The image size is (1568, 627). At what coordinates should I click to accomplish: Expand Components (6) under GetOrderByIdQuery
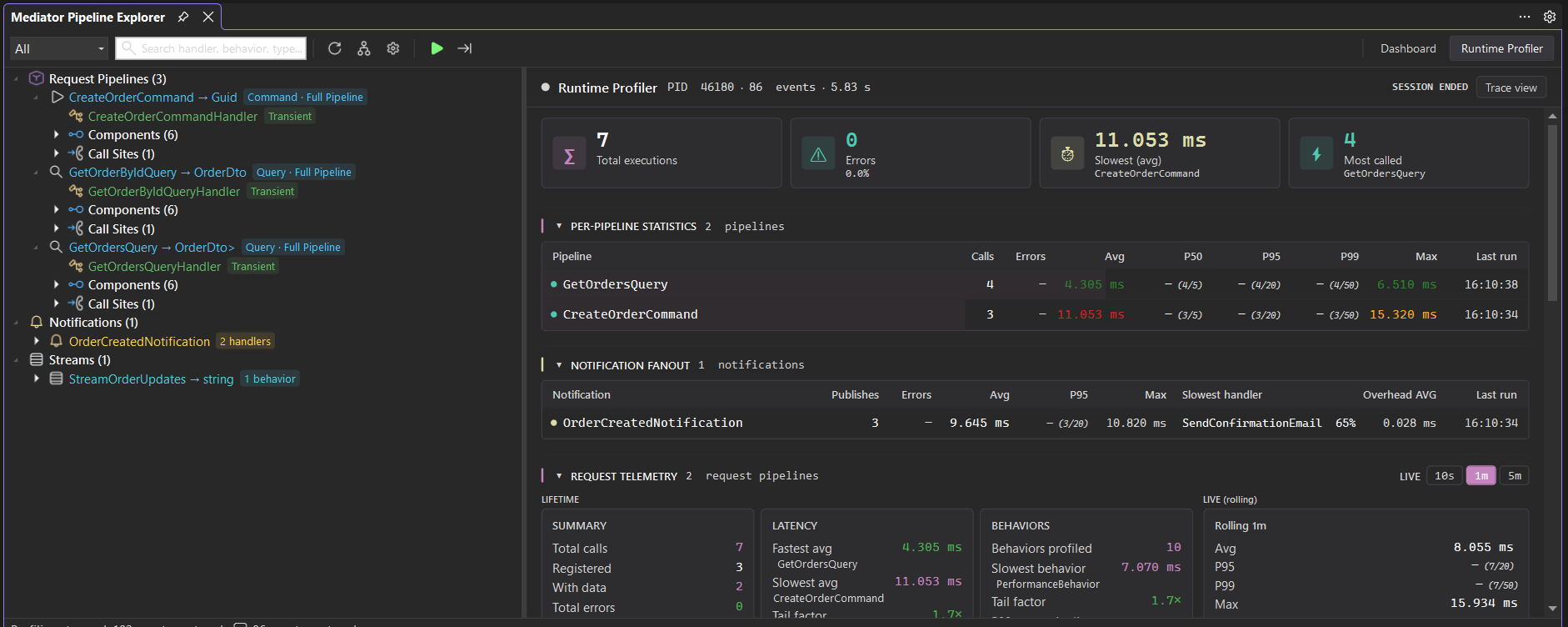pyautogui.click(x=57, y=209)
